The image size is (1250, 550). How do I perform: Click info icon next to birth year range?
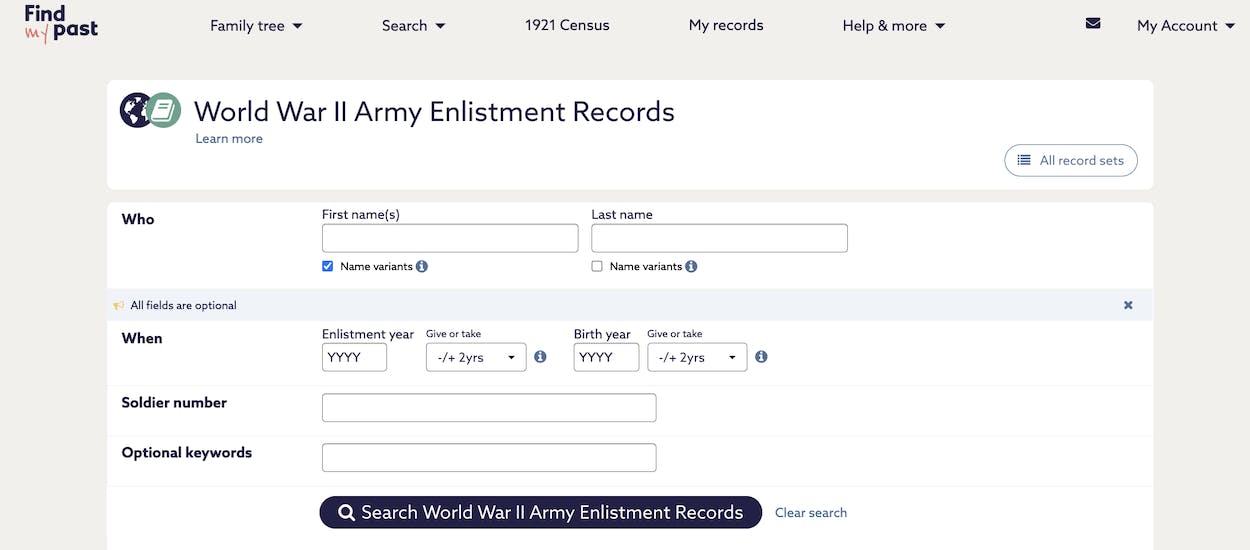[761, 357]
